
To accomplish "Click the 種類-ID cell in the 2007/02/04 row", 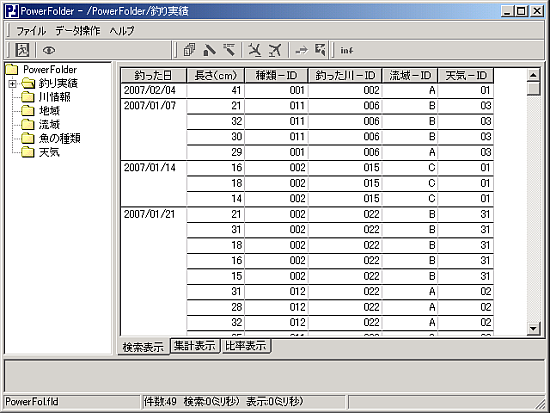I will click(x=276, y=91).
